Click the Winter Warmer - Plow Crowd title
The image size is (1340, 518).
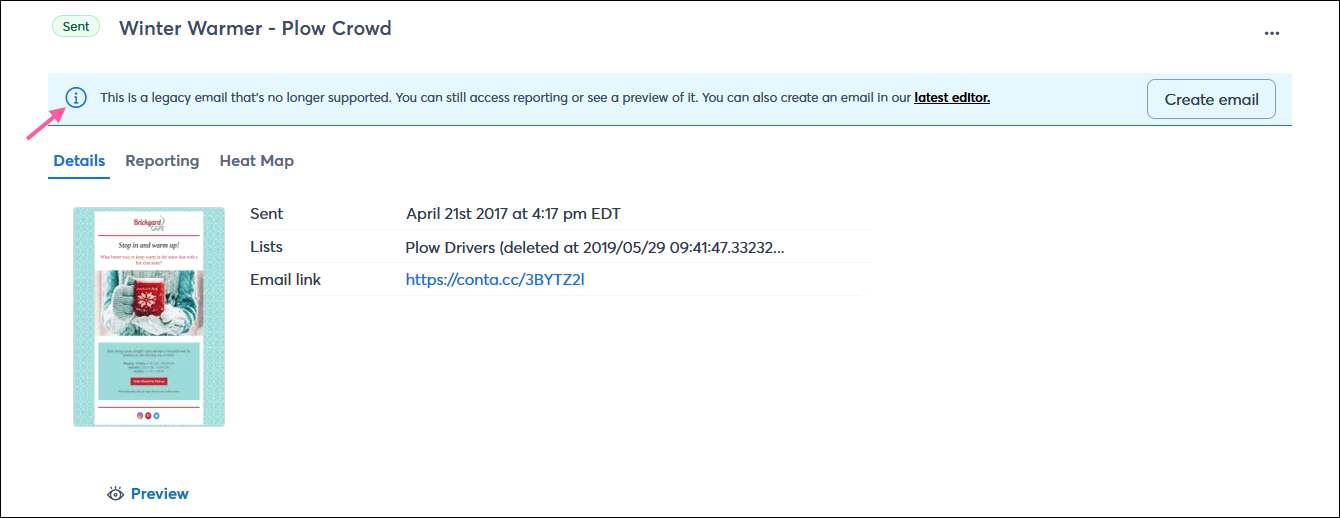point(255,28)
